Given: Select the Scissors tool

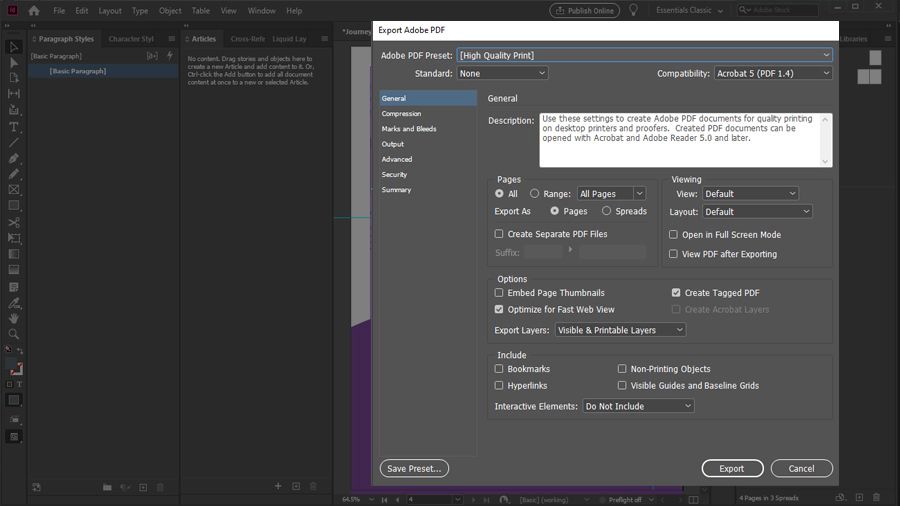Looking at the screenshot, I should [x=14, y=223].
